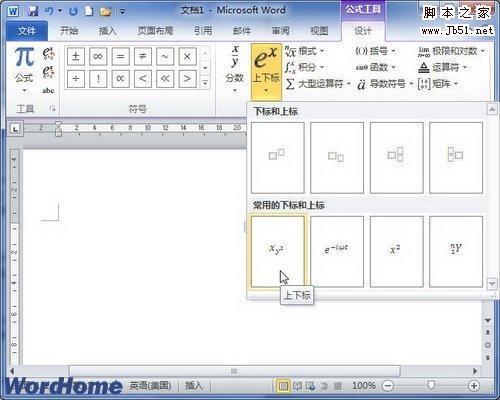The height and width of the screenshot is (400, 500).
Task: Open the 上下标 script dropdown button
Action: [x=266, y=73]
